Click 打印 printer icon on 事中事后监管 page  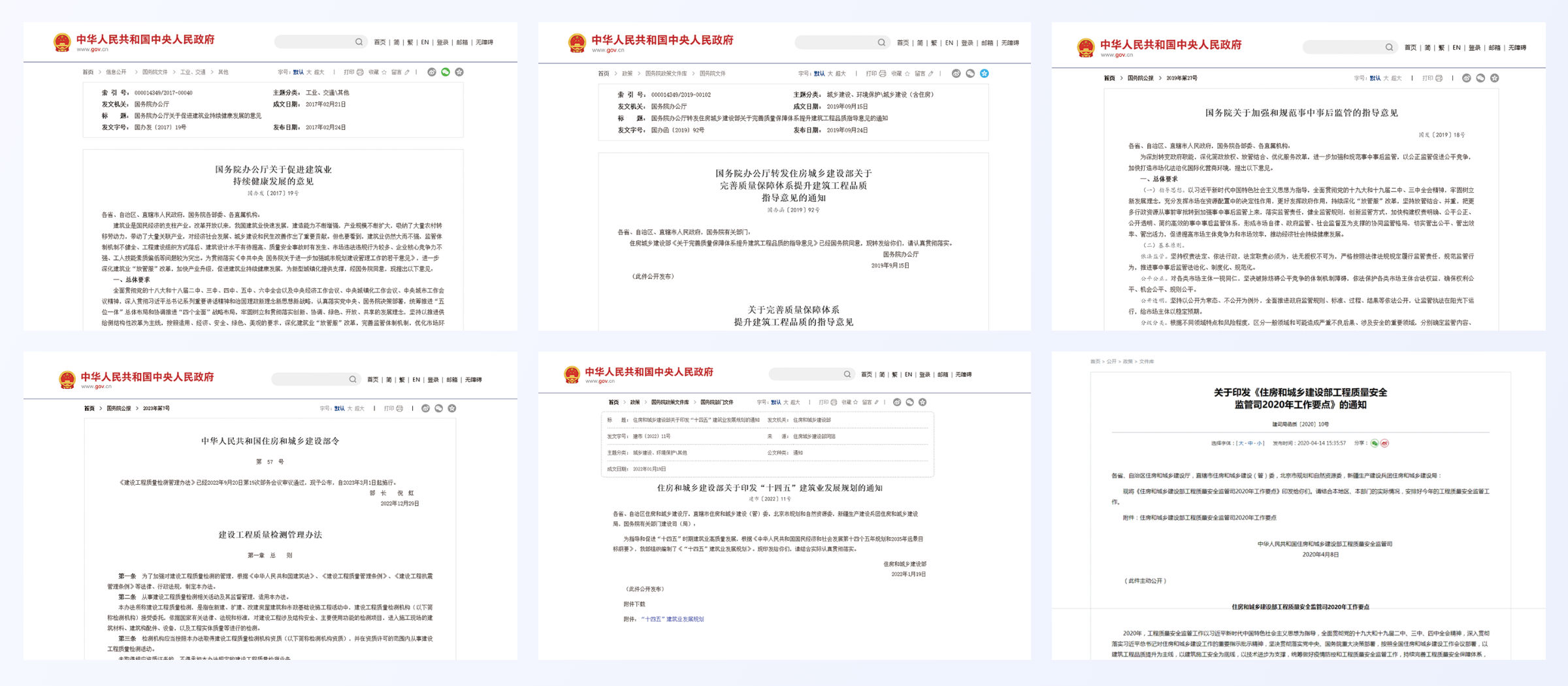[x=1439, y=78]
